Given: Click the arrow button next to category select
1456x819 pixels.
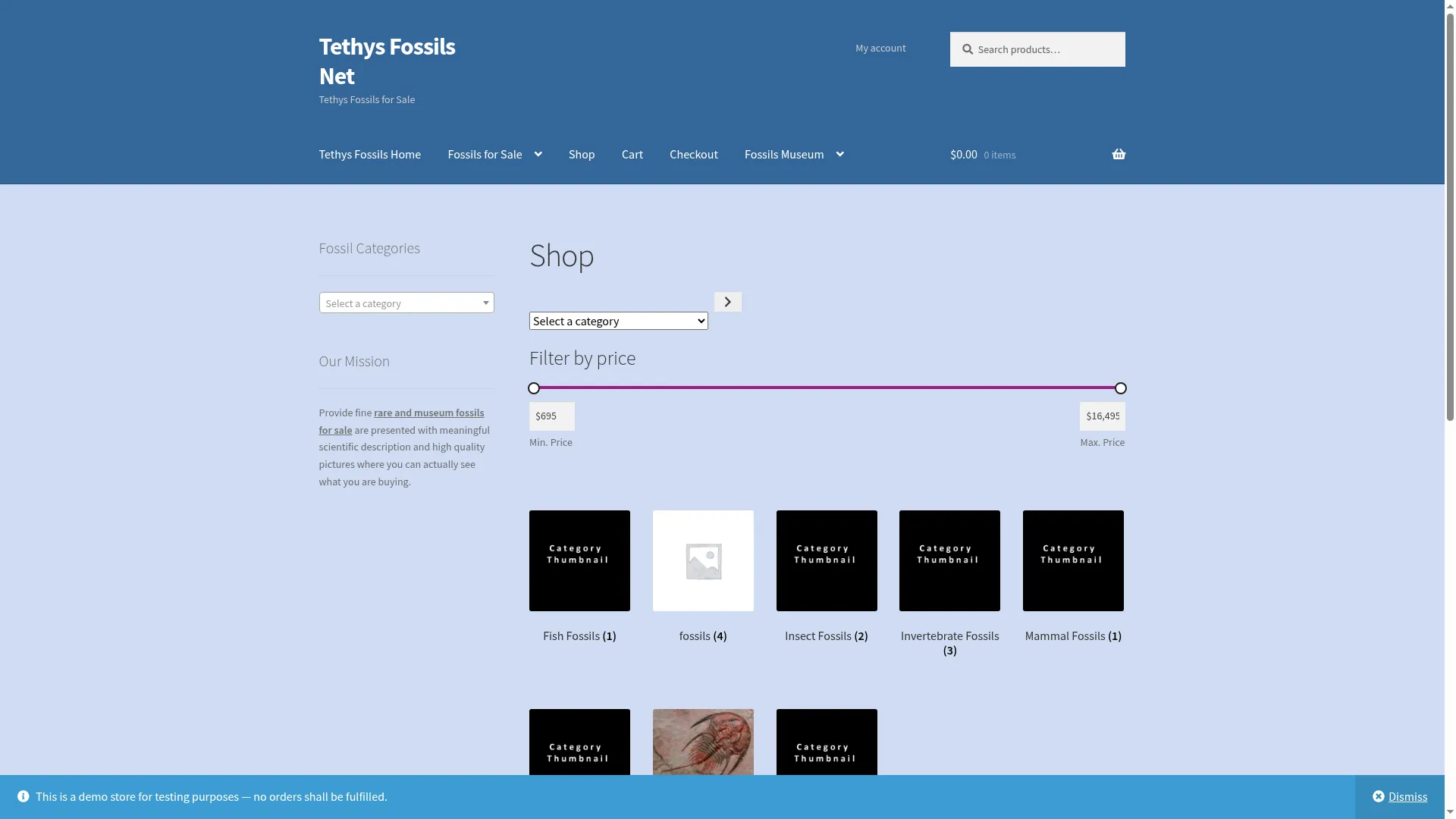Looking at the screenshot, I should [x=728, y=302].
